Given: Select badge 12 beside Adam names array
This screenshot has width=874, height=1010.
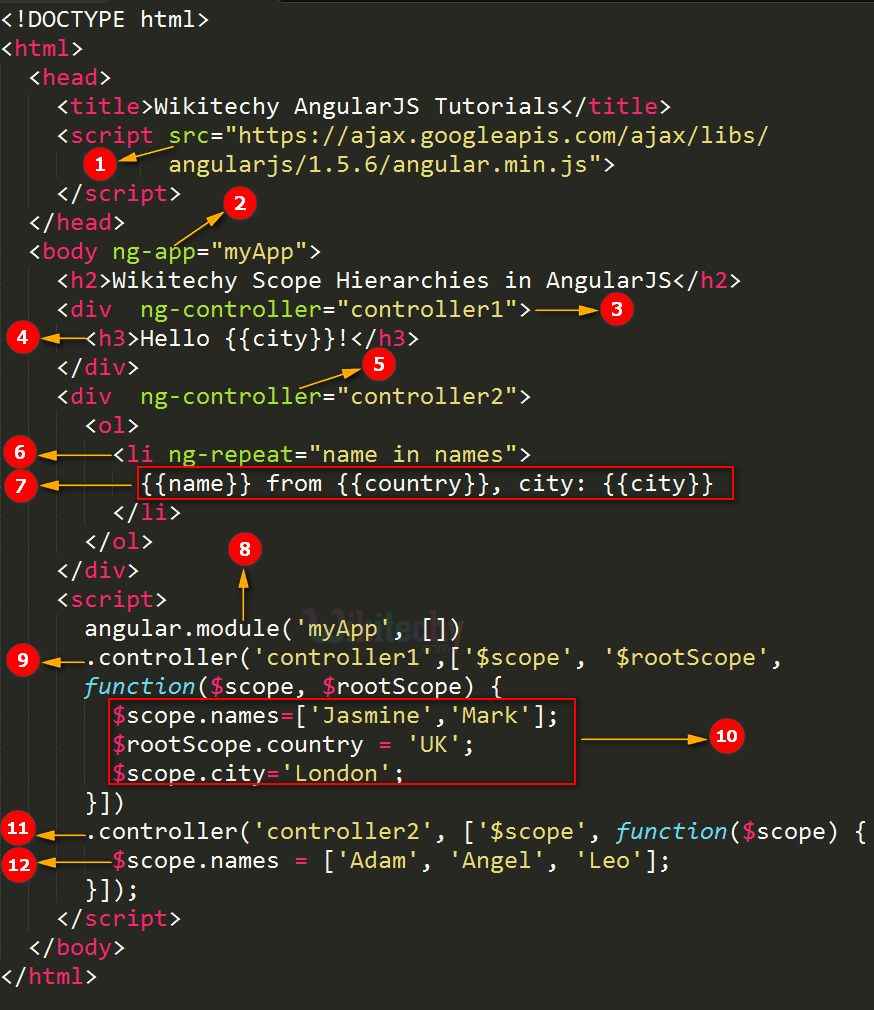Looking at the screenshot, I should tap(19, 864).
